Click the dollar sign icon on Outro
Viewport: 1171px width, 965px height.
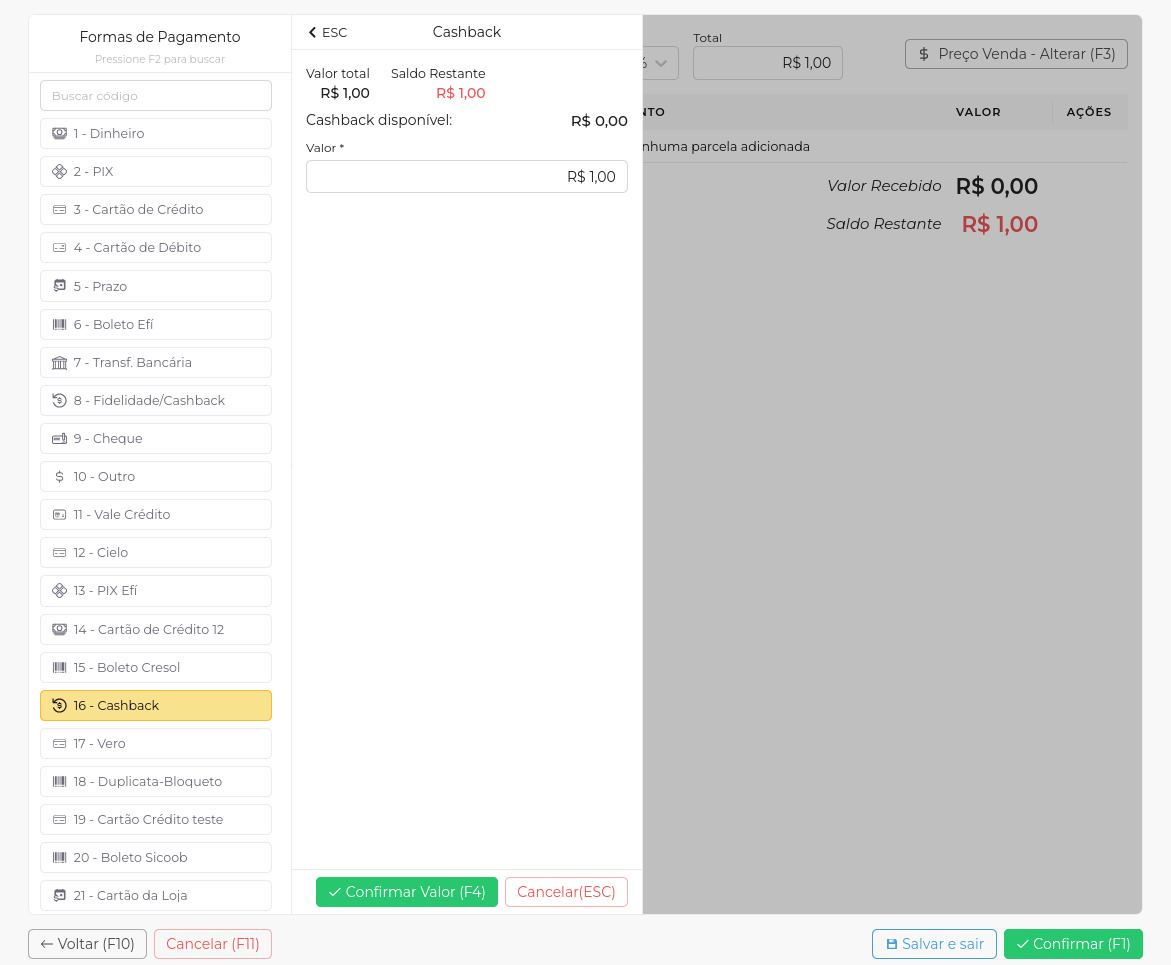click(x=58, y=476)
